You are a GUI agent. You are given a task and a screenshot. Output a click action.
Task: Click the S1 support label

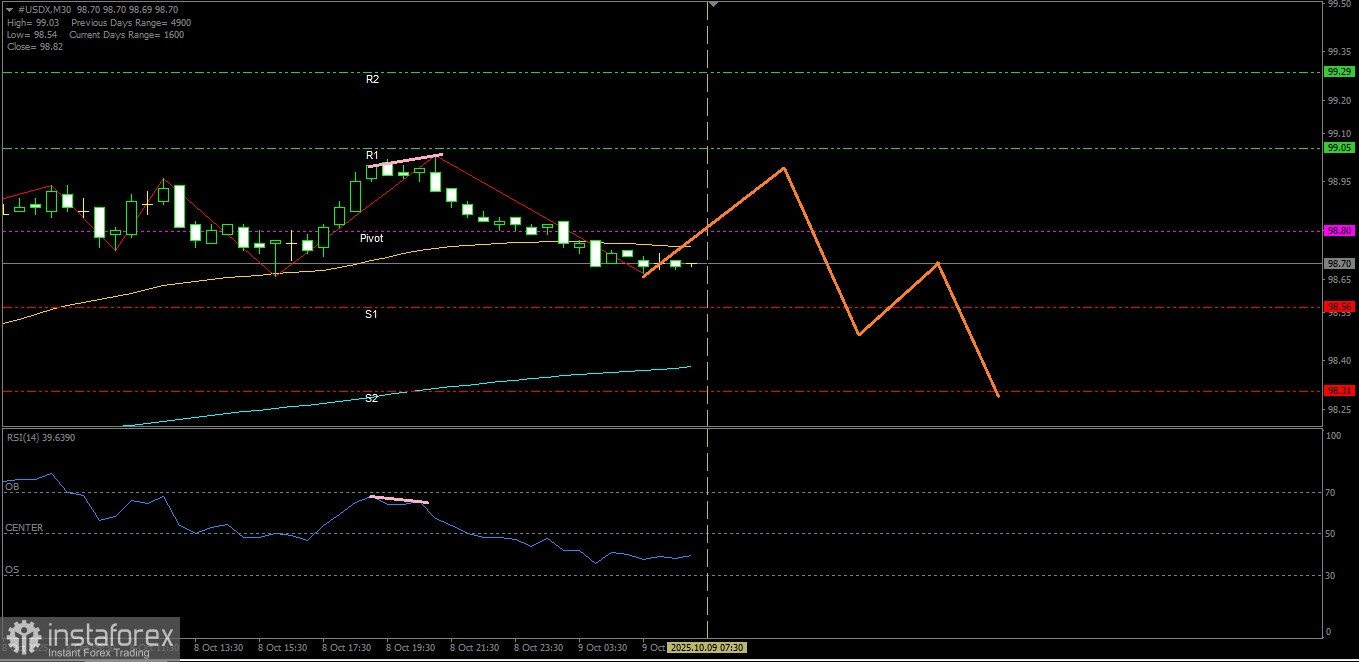(371, 315)
